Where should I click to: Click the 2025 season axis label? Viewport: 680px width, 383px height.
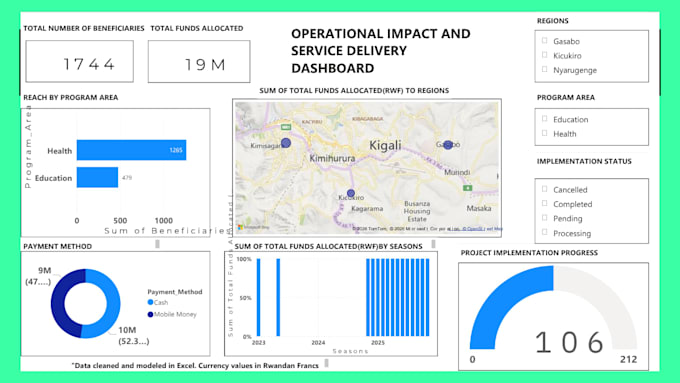[378, 343]
